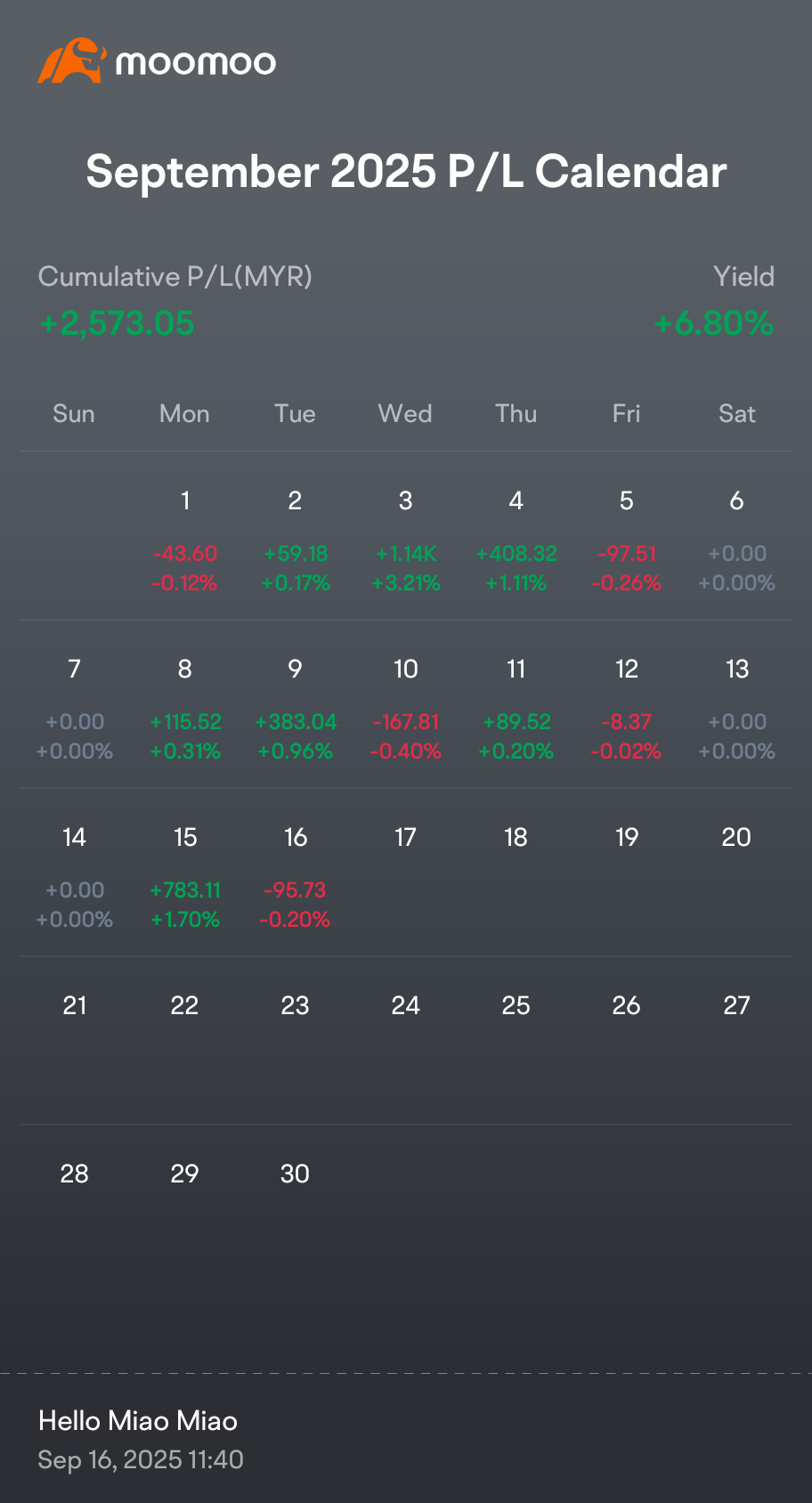This screenshot has height=1503, width=812.
Task: Click the moomoo brand name text
Action: [x=196, y=62]
